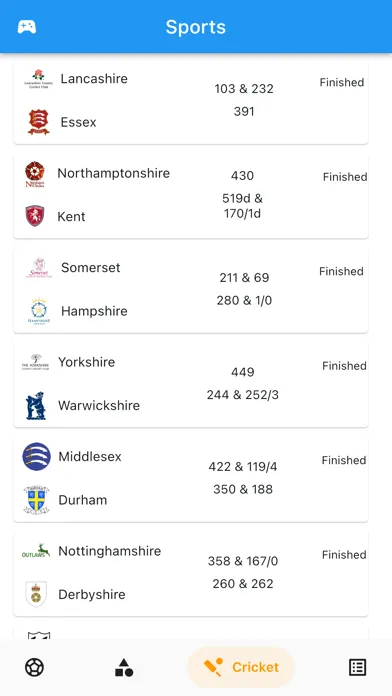Open Hampshire team name link
This screenshot has height=696, width=392.
pyautogui.click(x=94, y=311)
